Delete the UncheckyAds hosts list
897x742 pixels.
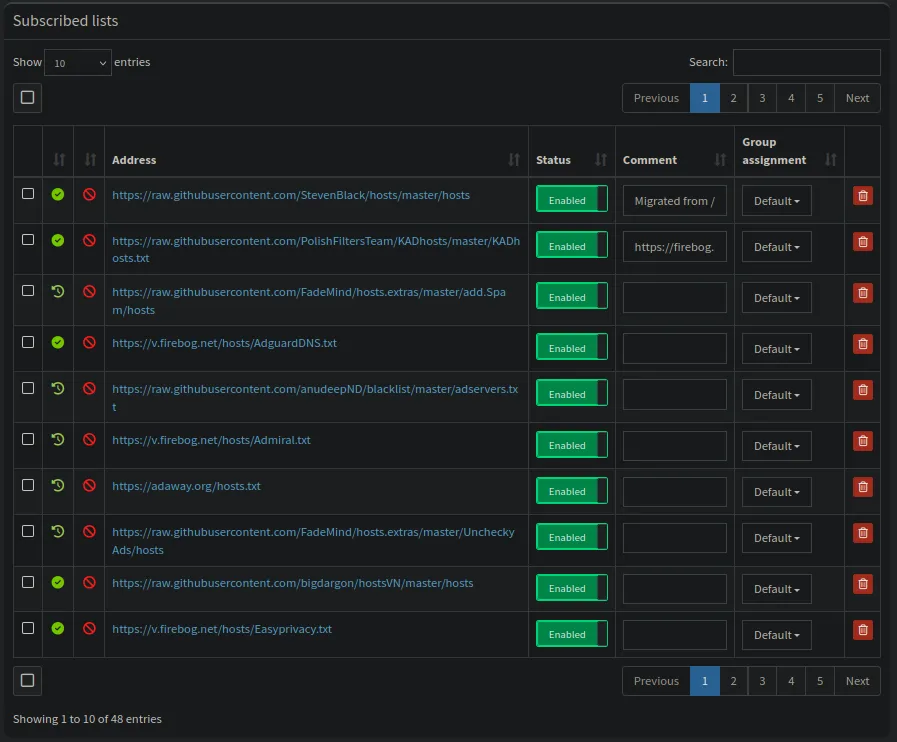[x=863, y=533]
